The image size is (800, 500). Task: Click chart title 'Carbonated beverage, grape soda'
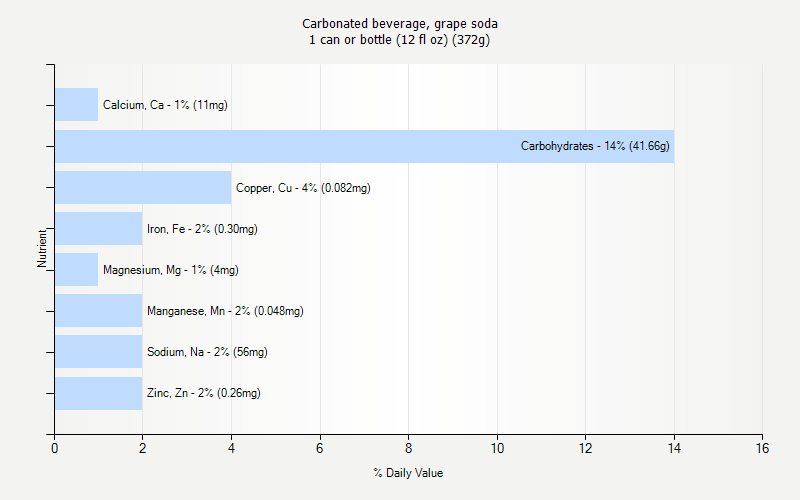coord(400,23)
